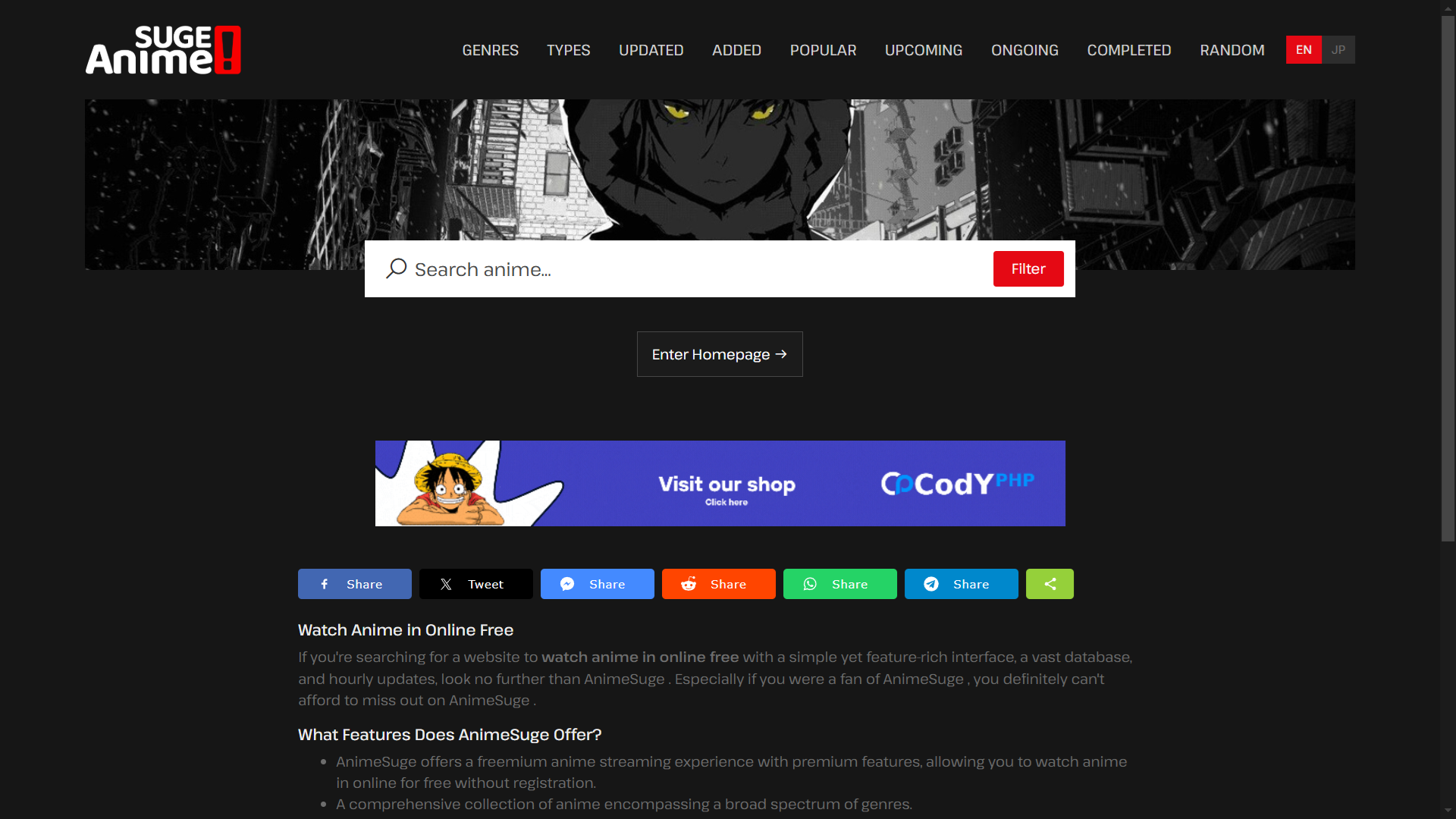The width and height of the screenshot is (1456, 819).
Task: Share via the Messenger button
Action: coord(597,584)
